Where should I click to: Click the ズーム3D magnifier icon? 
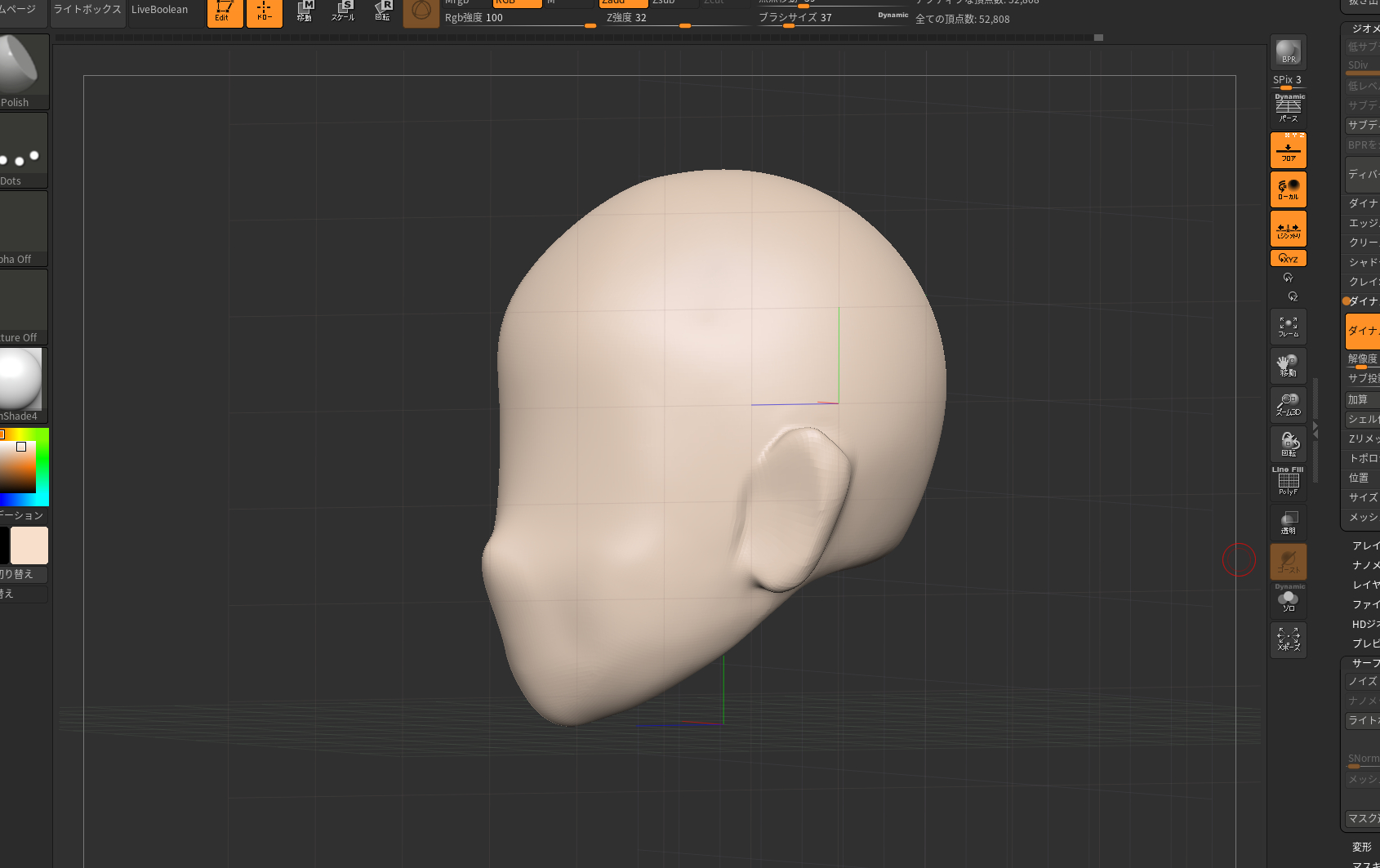pos(1289,405)
